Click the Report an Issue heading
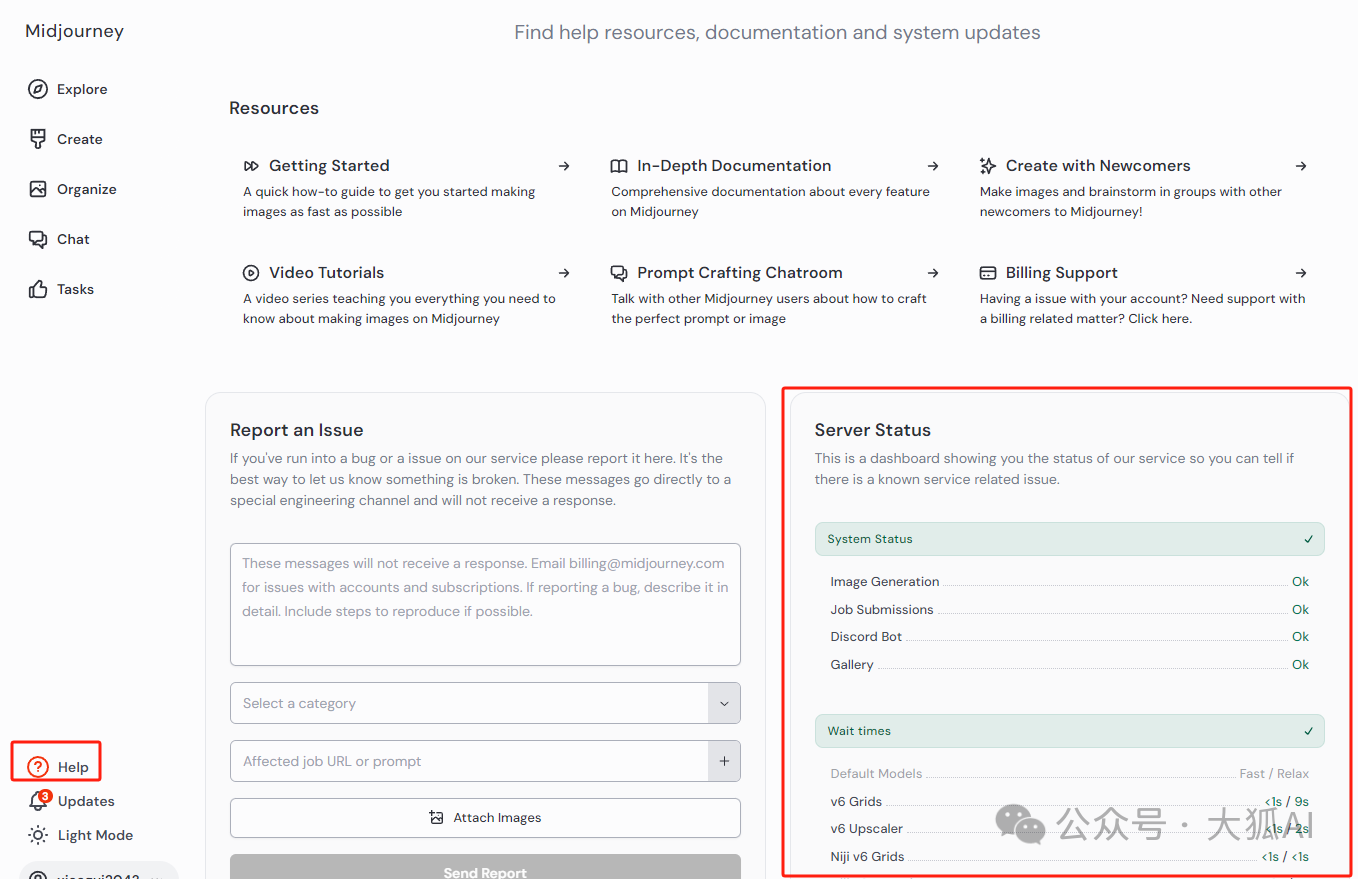The width and height of the screenshot is (1358, 879). click(297, 430)
